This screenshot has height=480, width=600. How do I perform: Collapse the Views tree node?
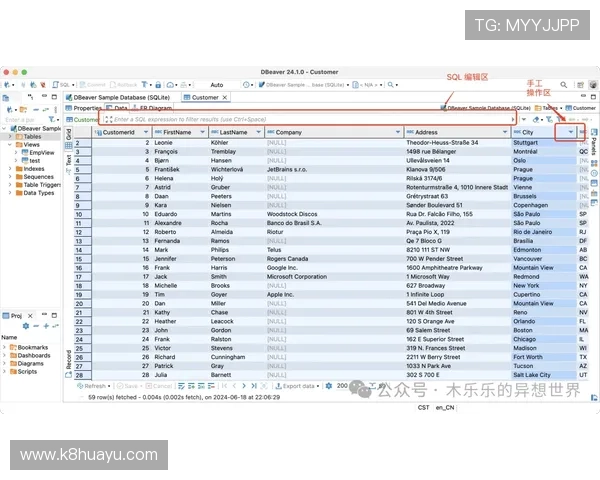10,145
